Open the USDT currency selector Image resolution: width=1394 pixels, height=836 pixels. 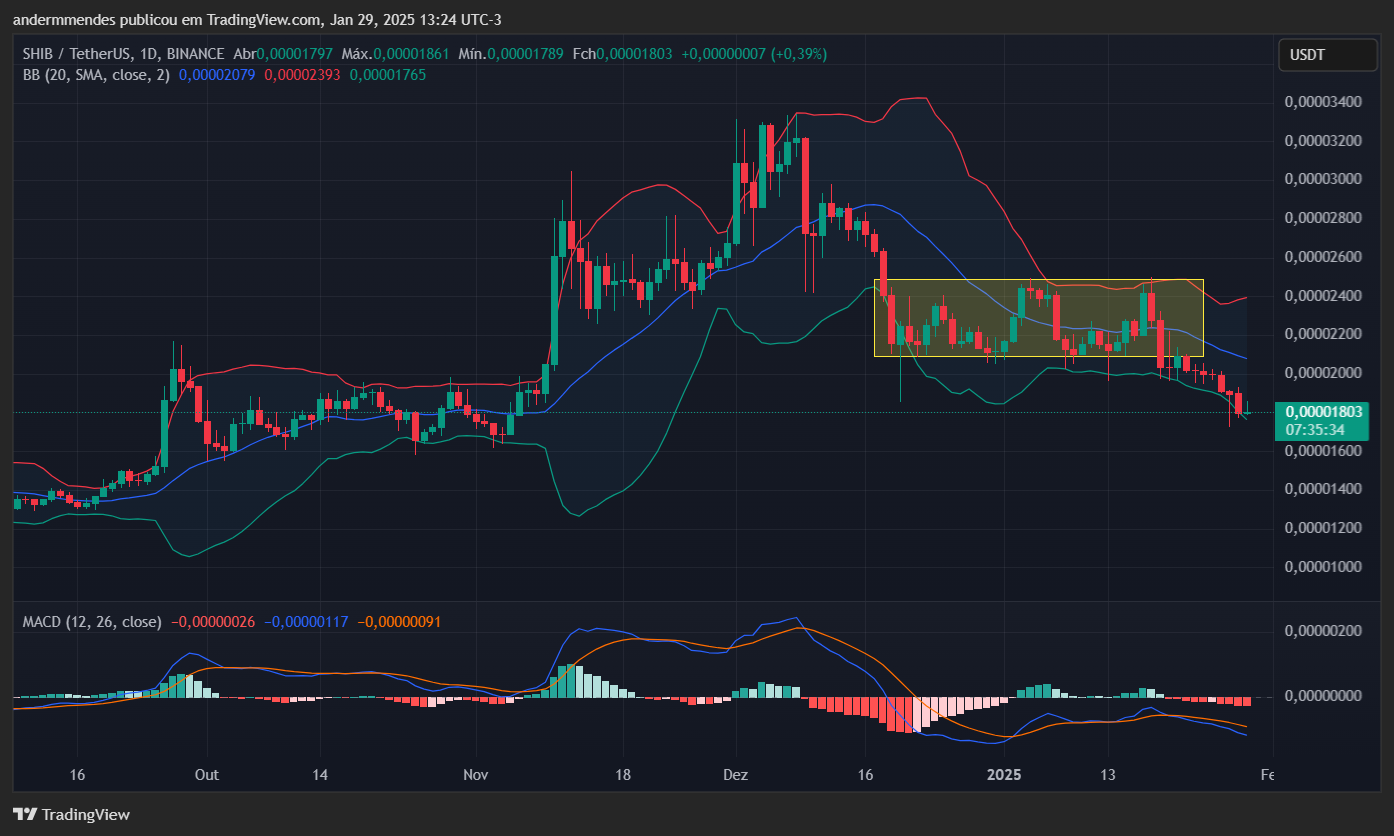pyautogui.click(x=1327, y=54)
